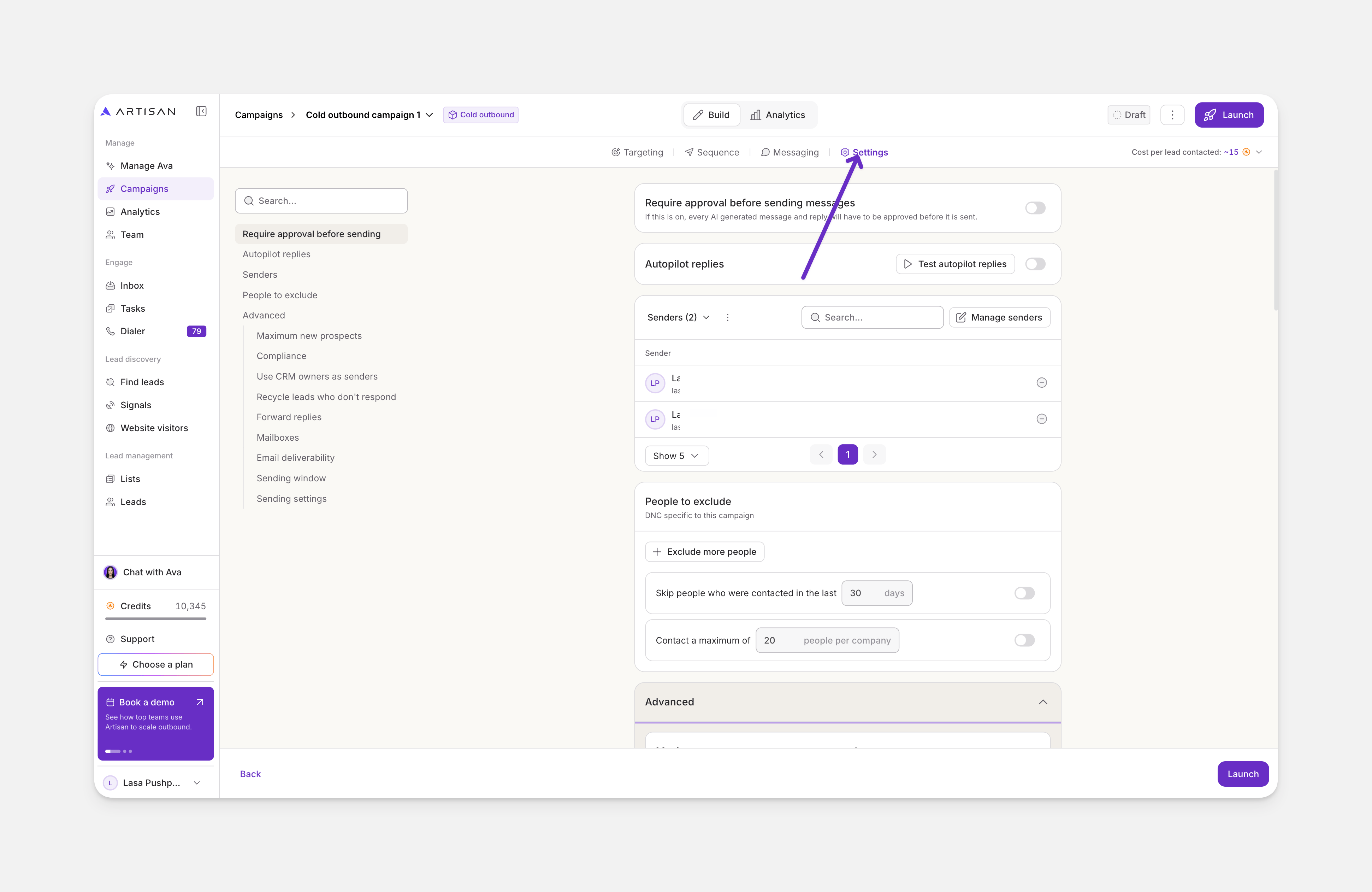
Task: Open Chat with Ava
Action: (x=156, y=573)
